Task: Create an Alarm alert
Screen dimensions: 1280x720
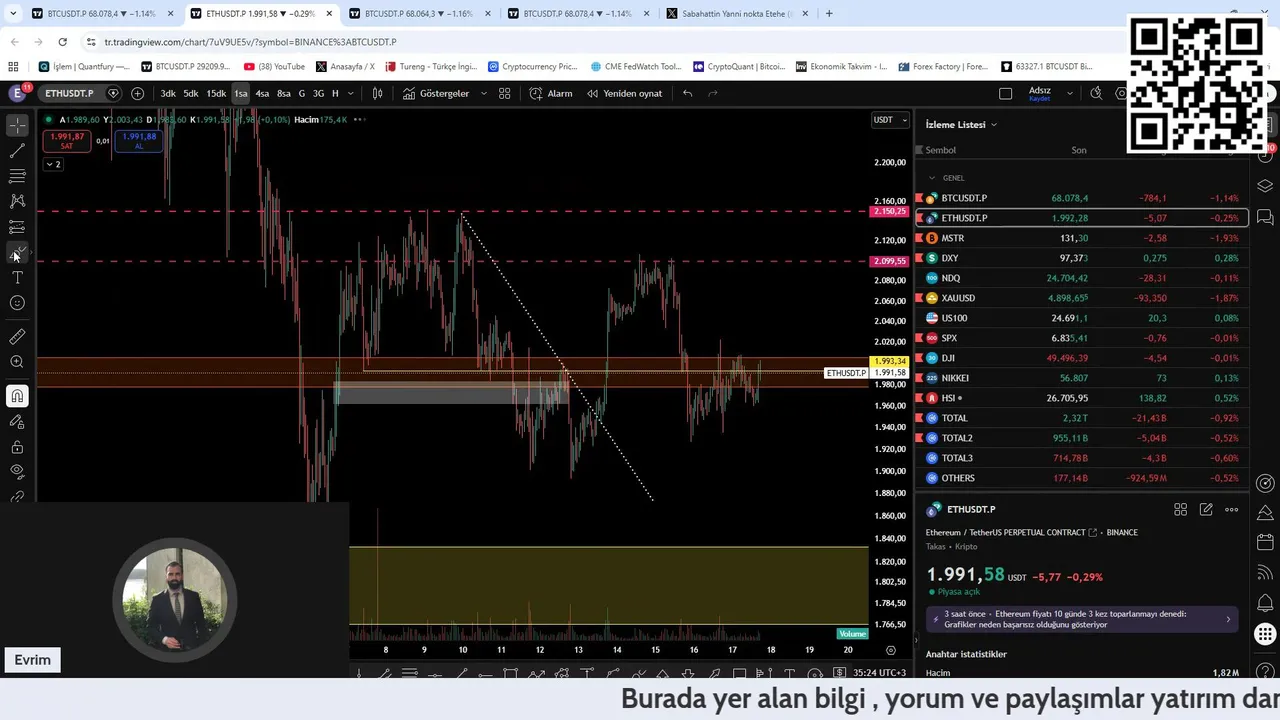Action: (551, 93)
